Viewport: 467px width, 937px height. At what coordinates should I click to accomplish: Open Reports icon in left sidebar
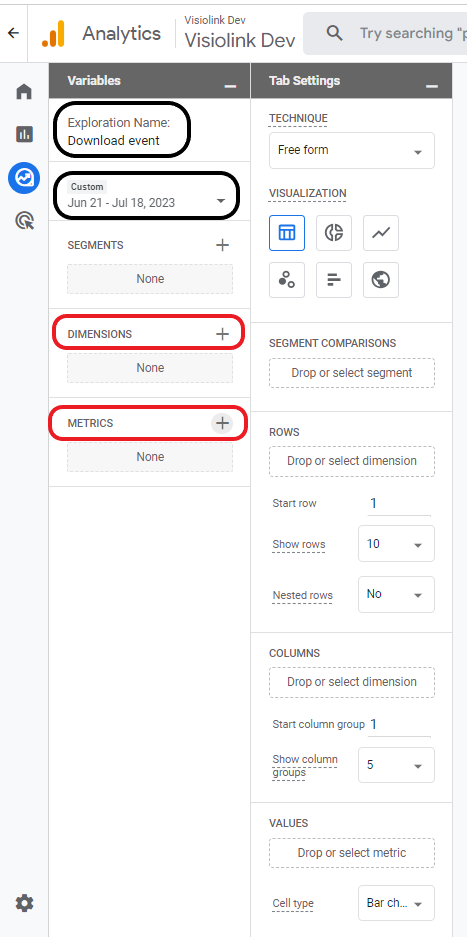click(24, 134)
